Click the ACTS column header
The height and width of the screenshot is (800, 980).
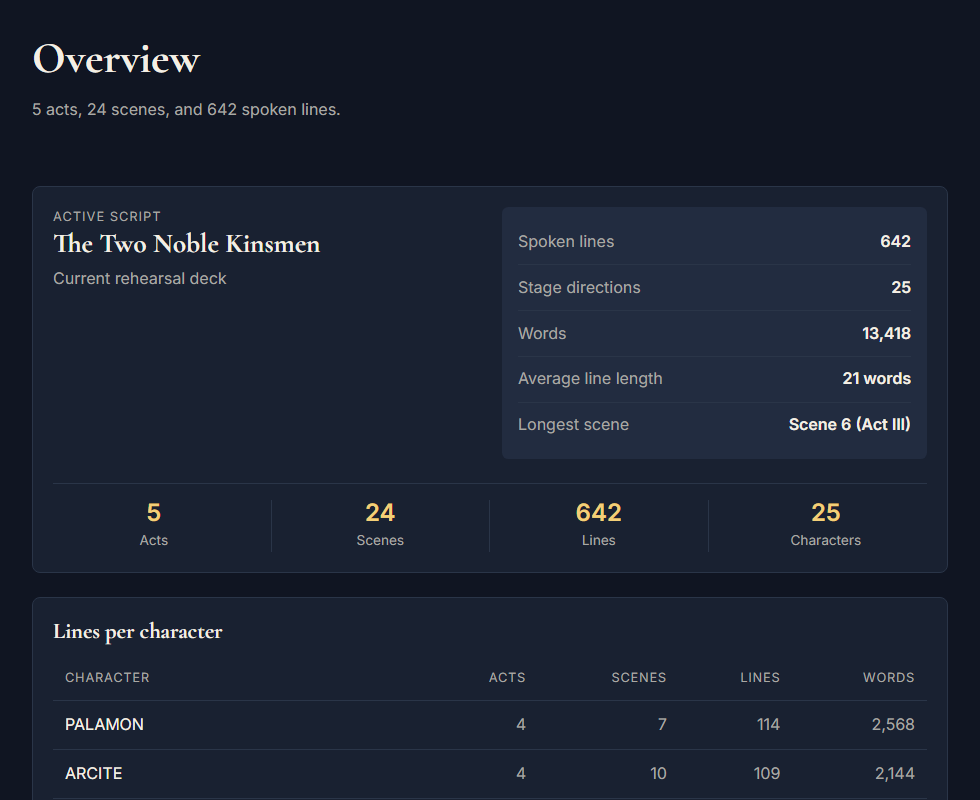tap(507, 678)
